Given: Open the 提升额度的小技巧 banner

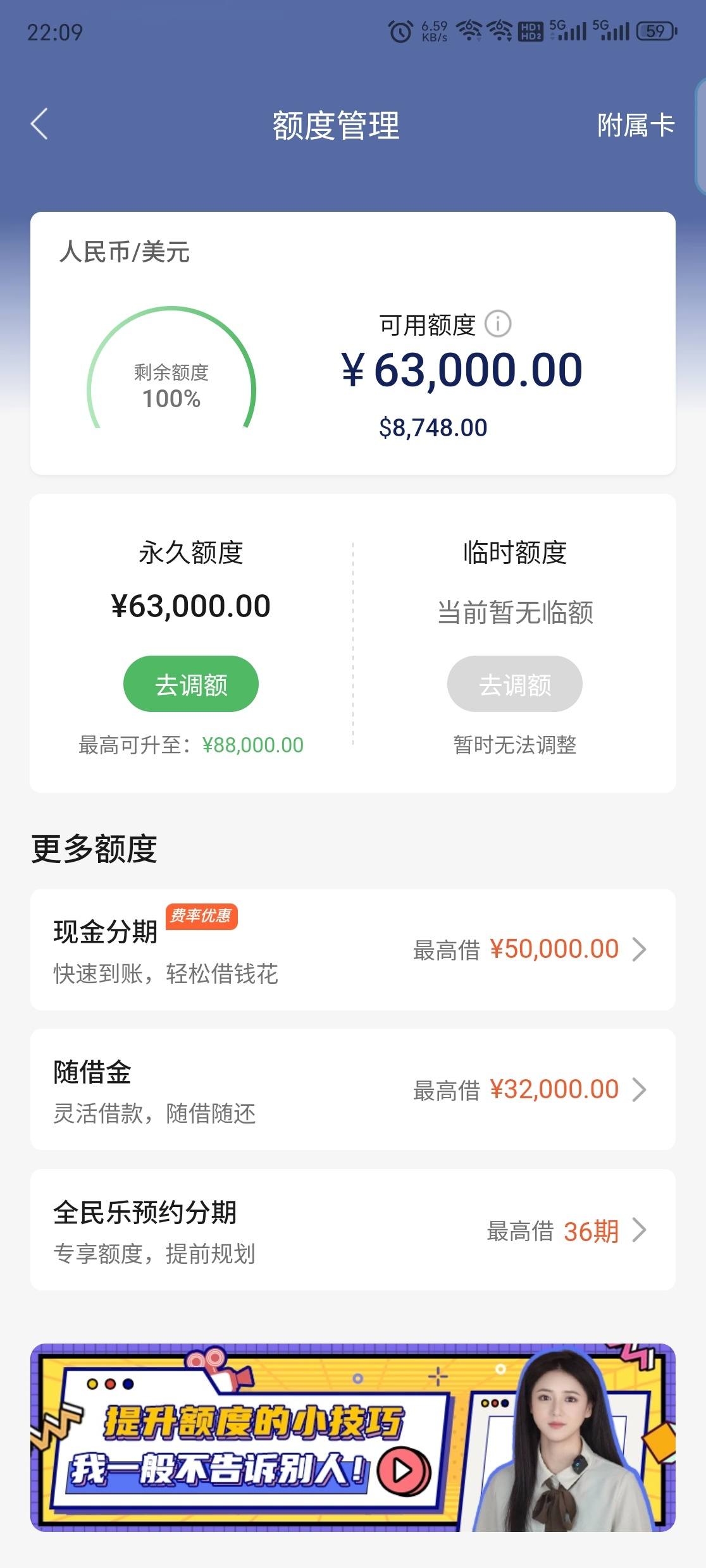Looking at the screenshot, I should (x=353, y=1437).
